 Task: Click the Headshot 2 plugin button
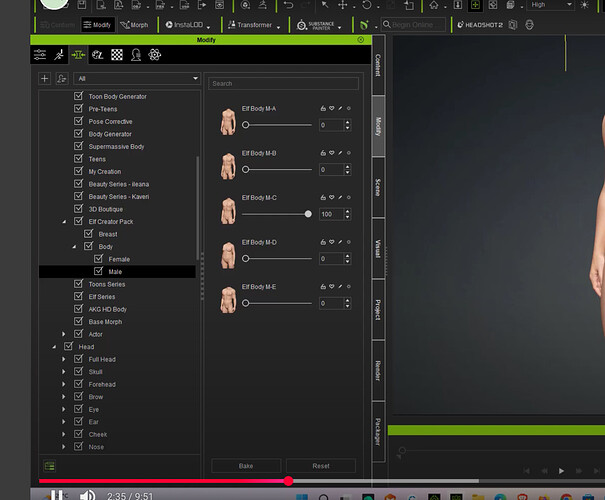coord(480,25)
